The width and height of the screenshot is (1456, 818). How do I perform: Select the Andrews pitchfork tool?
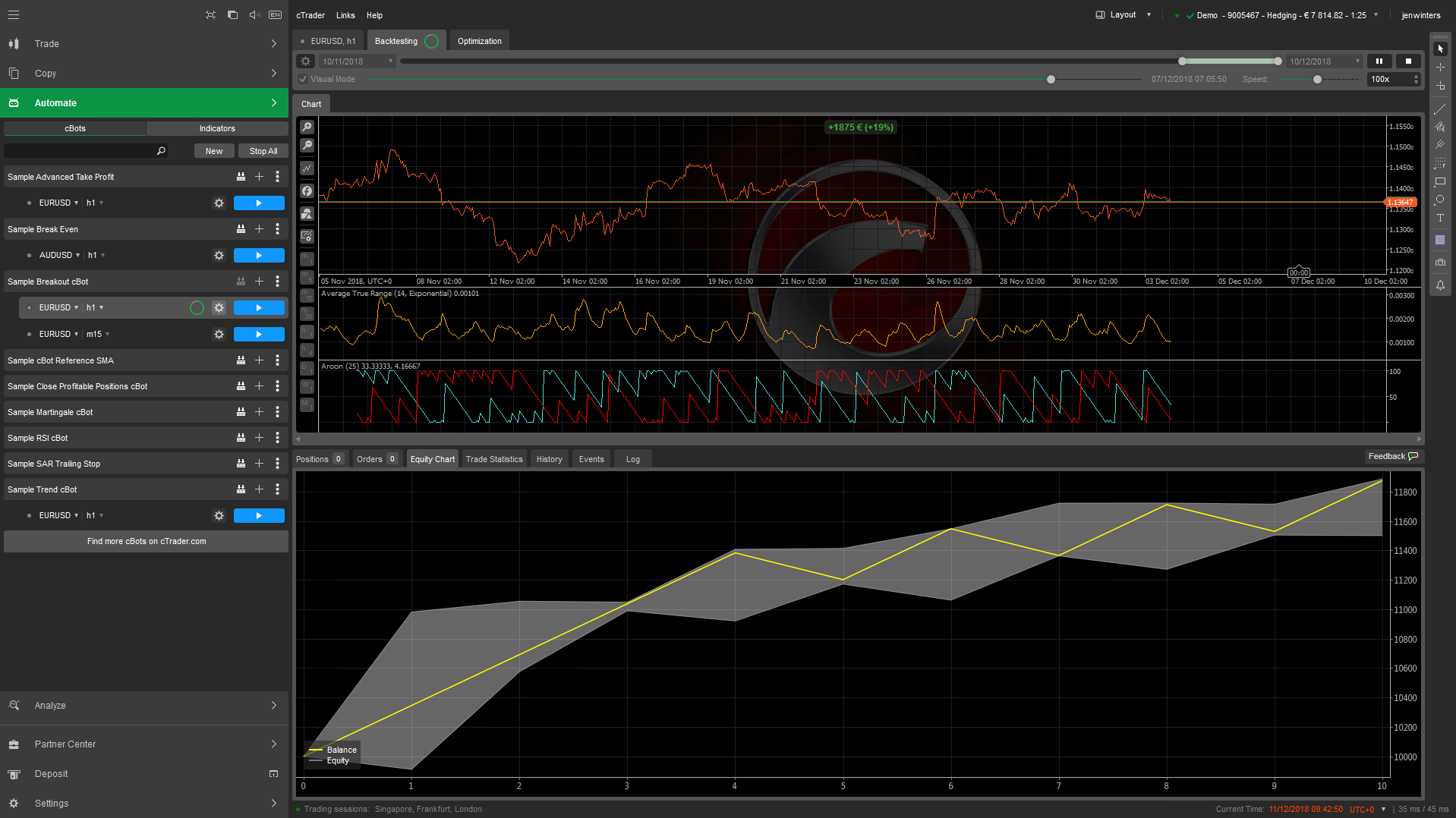(x=1440, y=145)
